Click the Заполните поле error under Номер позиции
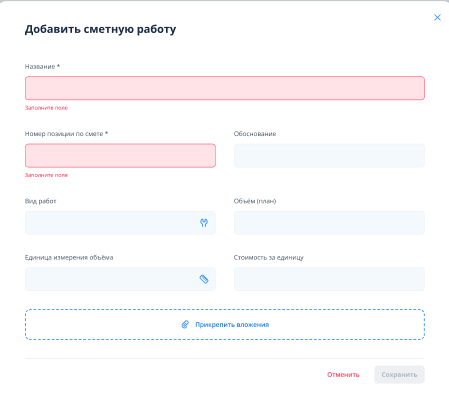 coord(46,175)
